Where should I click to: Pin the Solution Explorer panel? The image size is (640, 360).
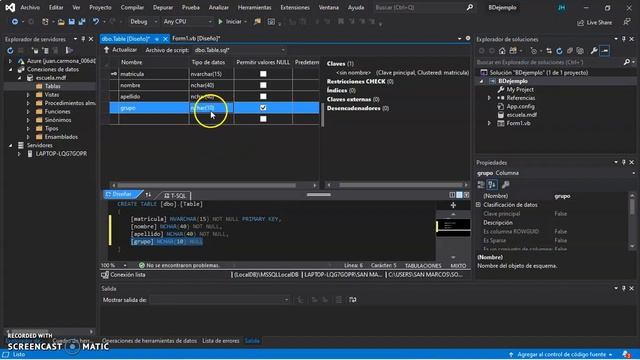pyautogui.click(x=624, y=39)
